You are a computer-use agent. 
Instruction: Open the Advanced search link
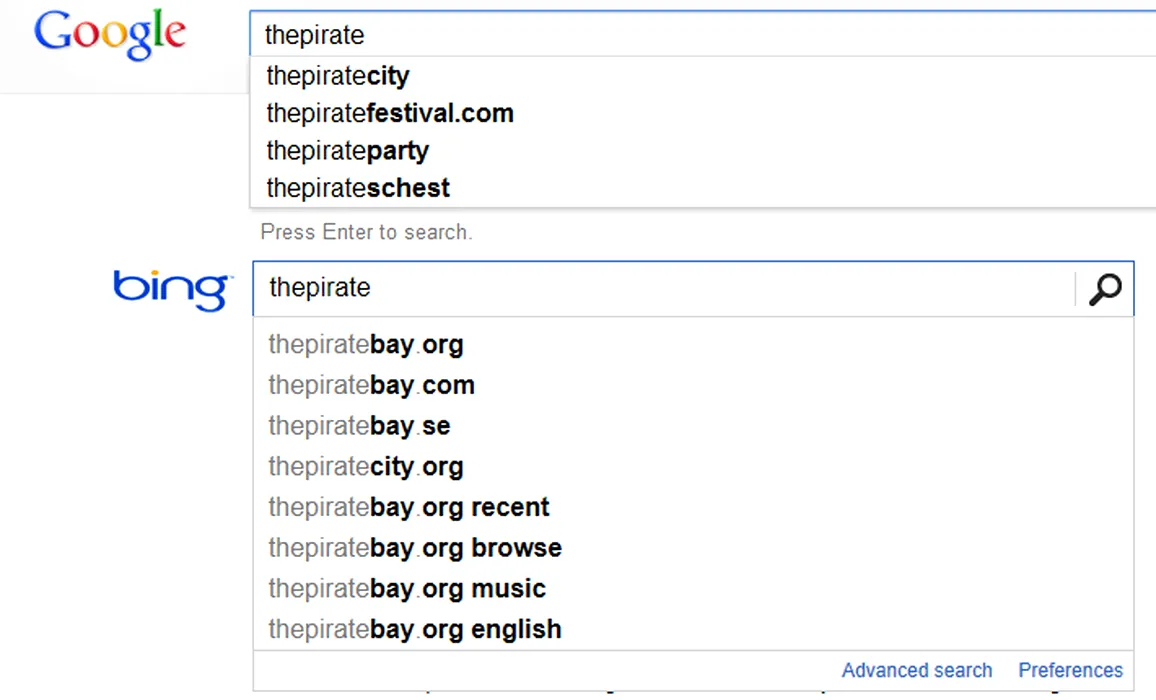917,670
